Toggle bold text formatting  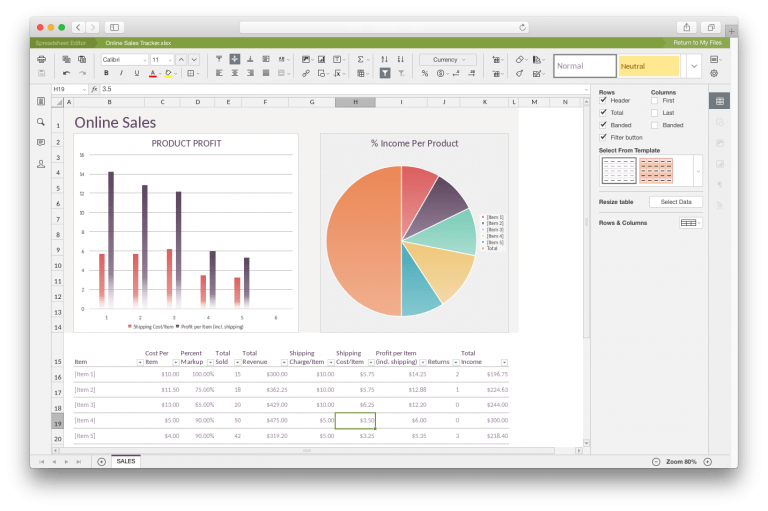pos(107,73)
